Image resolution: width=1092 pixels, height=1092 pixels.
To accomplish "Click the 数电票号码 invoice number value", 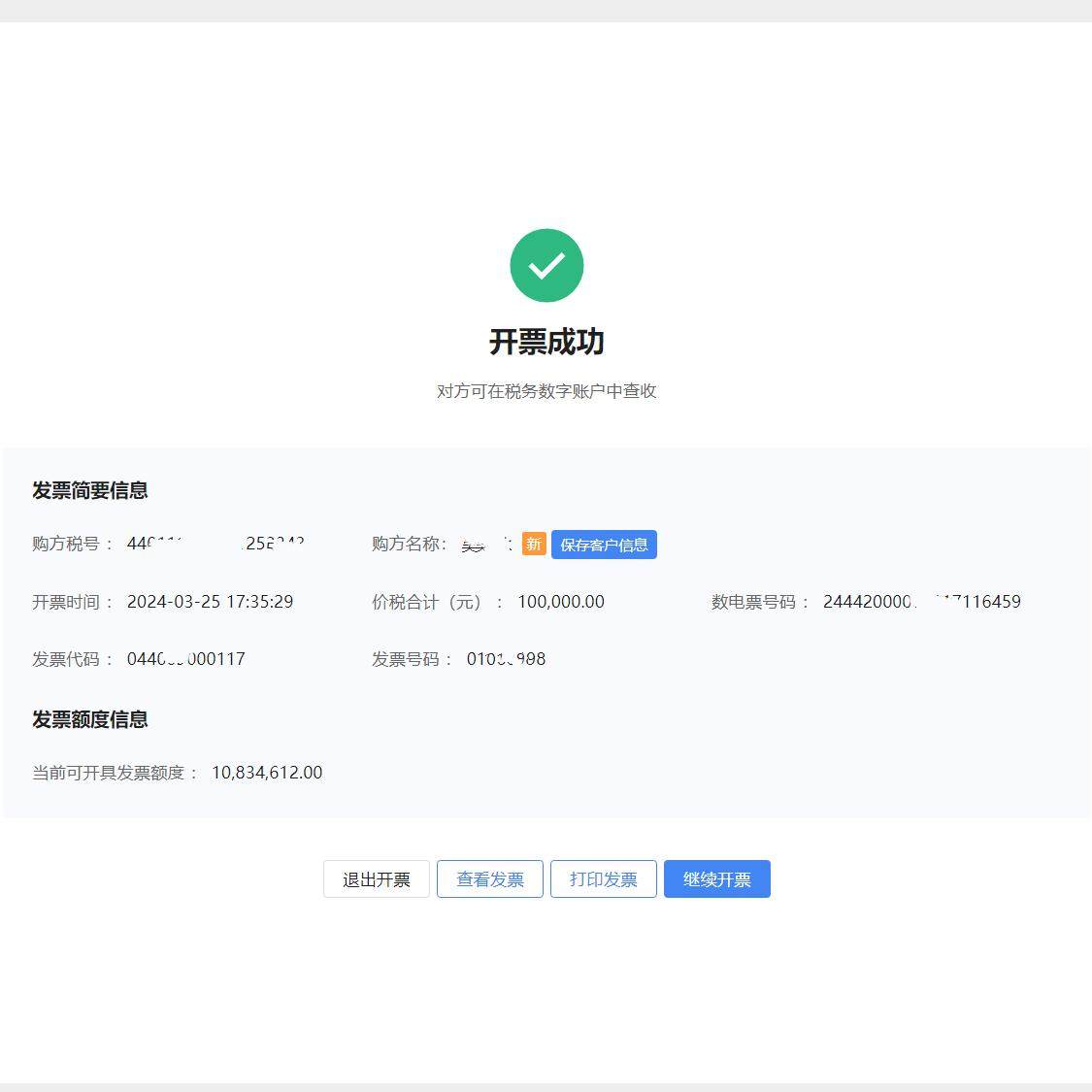I will coord(920,602).
